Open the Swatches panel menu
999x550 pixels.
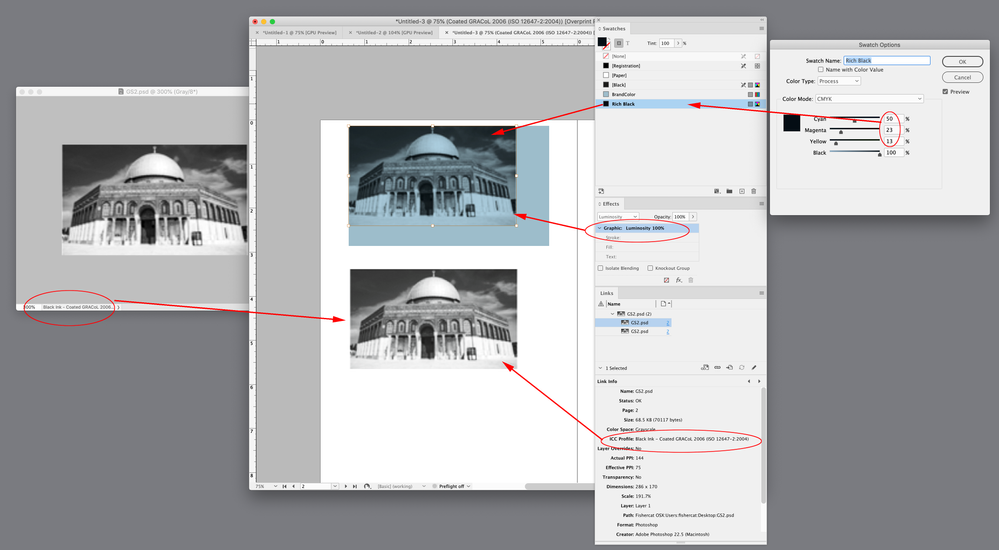pos(761,29)
